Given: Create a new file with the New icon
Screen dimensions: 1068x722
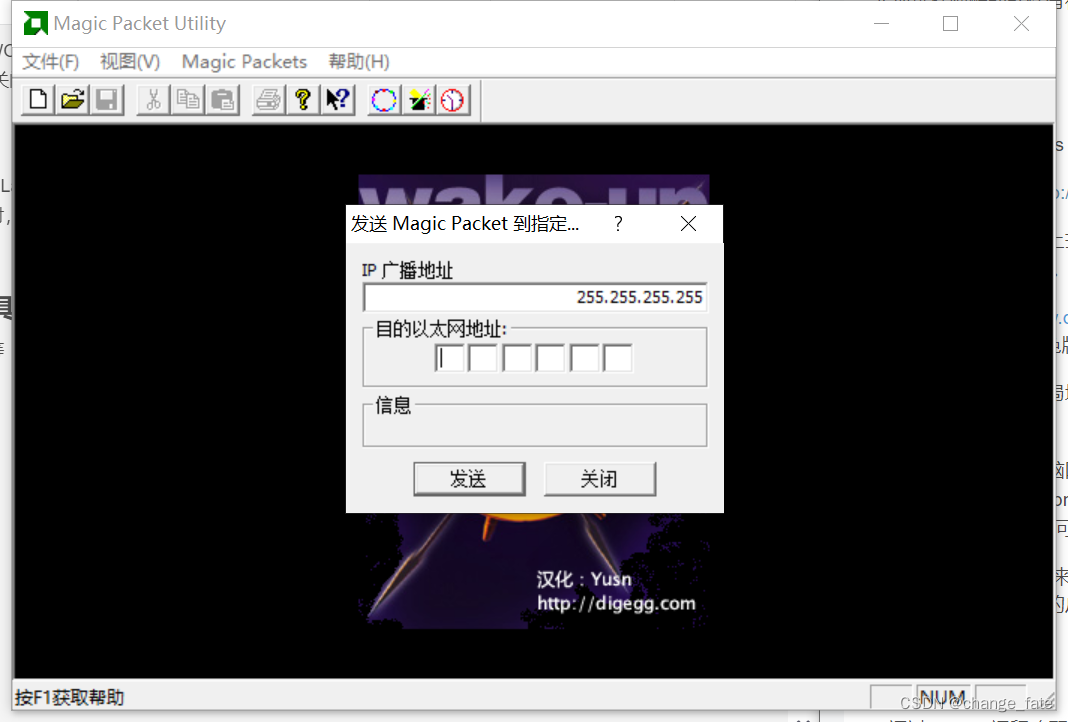Looking at the screenshot, I should pyautogui.click(x=36, y=99).
